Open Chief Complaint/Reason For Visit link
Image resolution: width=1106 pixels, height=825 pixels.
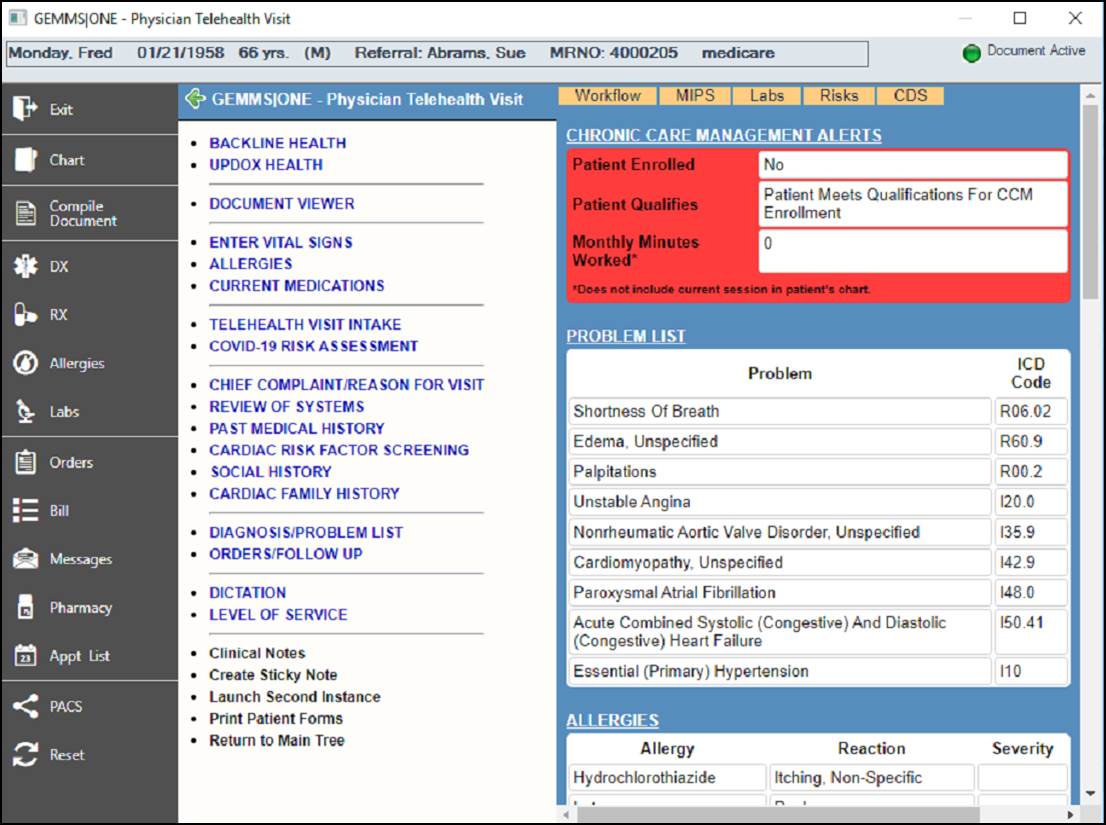coord(346,385)
